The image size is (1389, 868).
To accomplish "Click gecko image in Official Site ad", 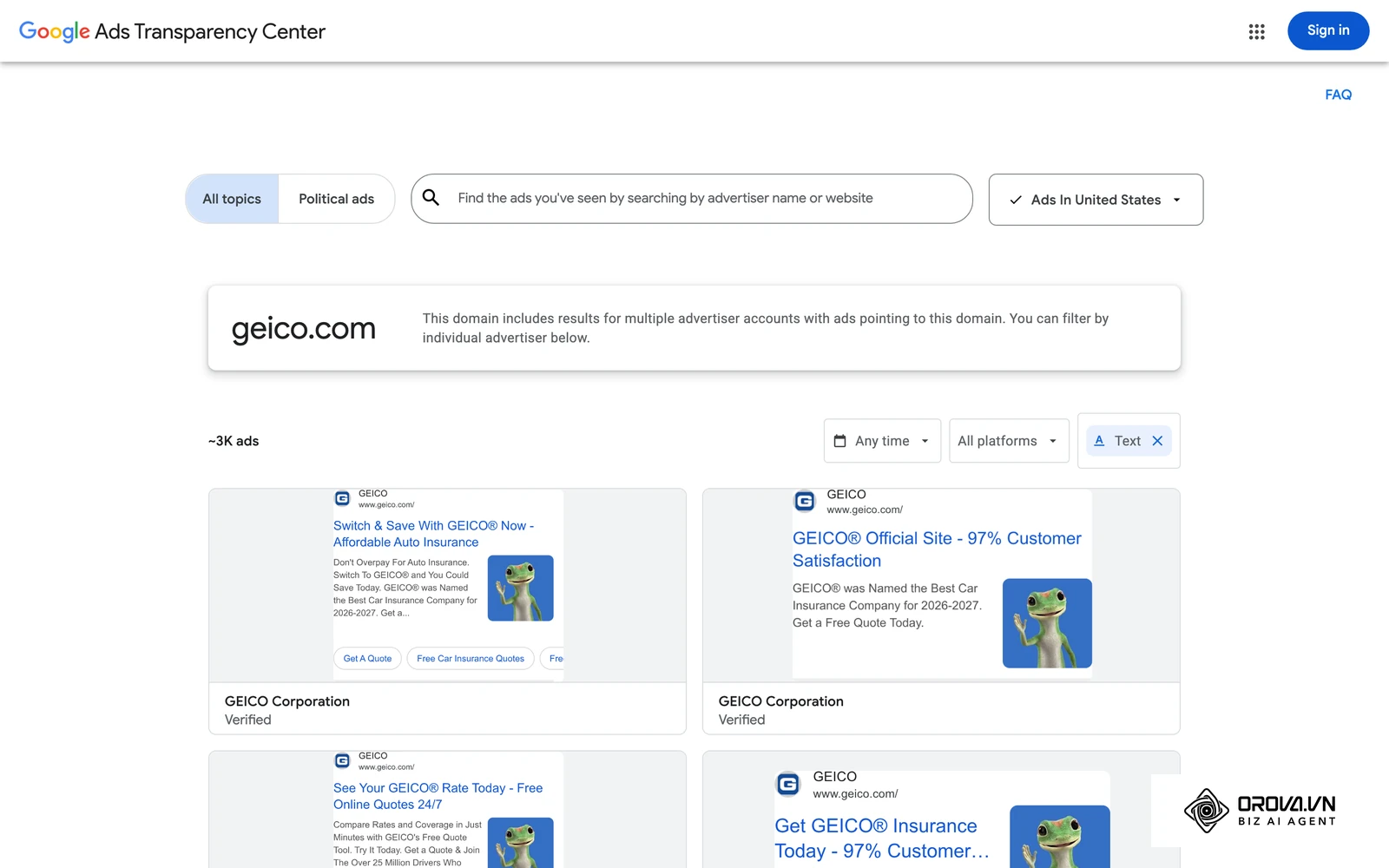I will click(1047, 623).
